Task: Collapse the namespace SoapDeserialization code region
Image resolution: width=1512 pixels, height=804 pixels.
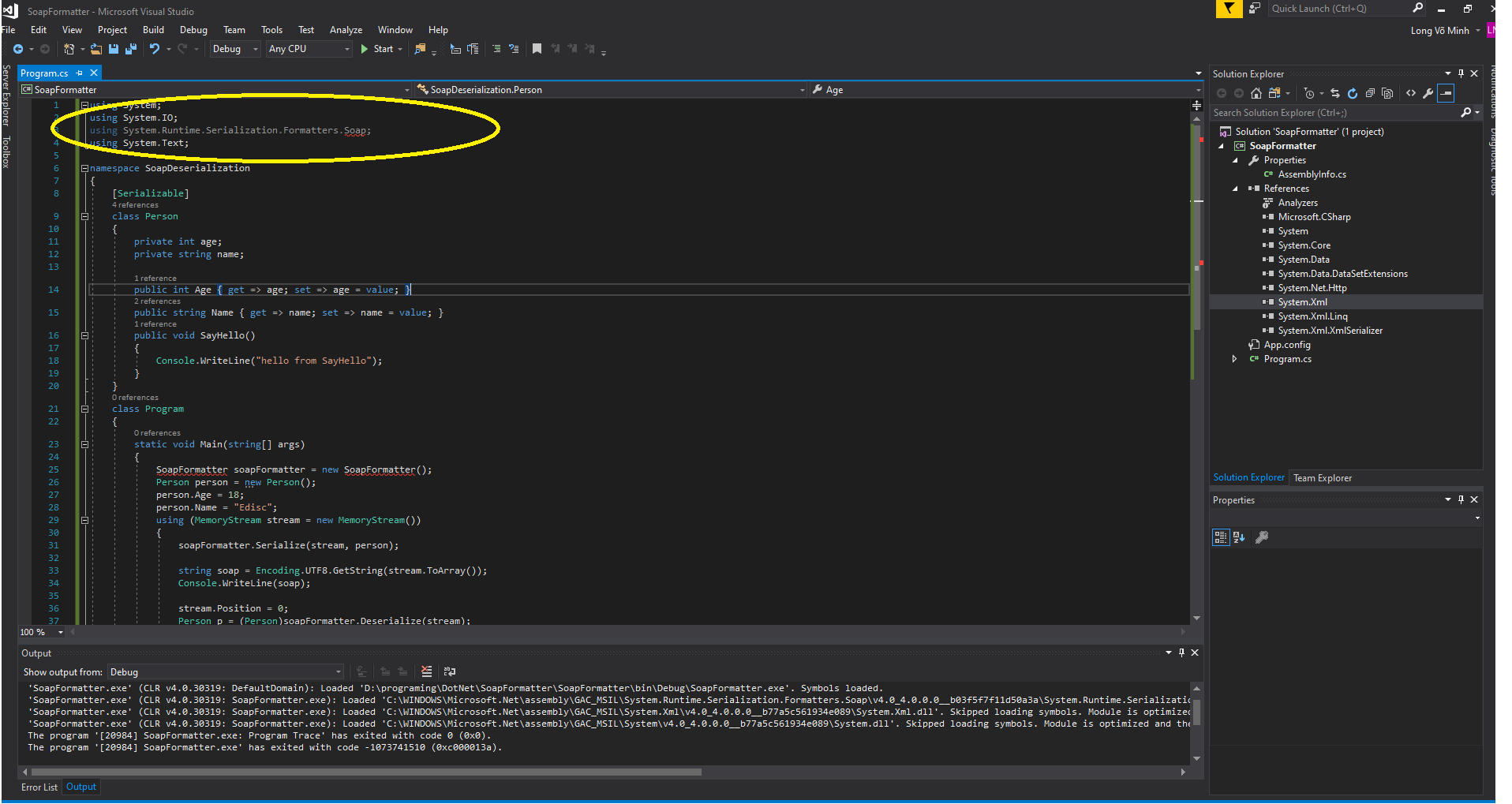Action: pos(84,168)
